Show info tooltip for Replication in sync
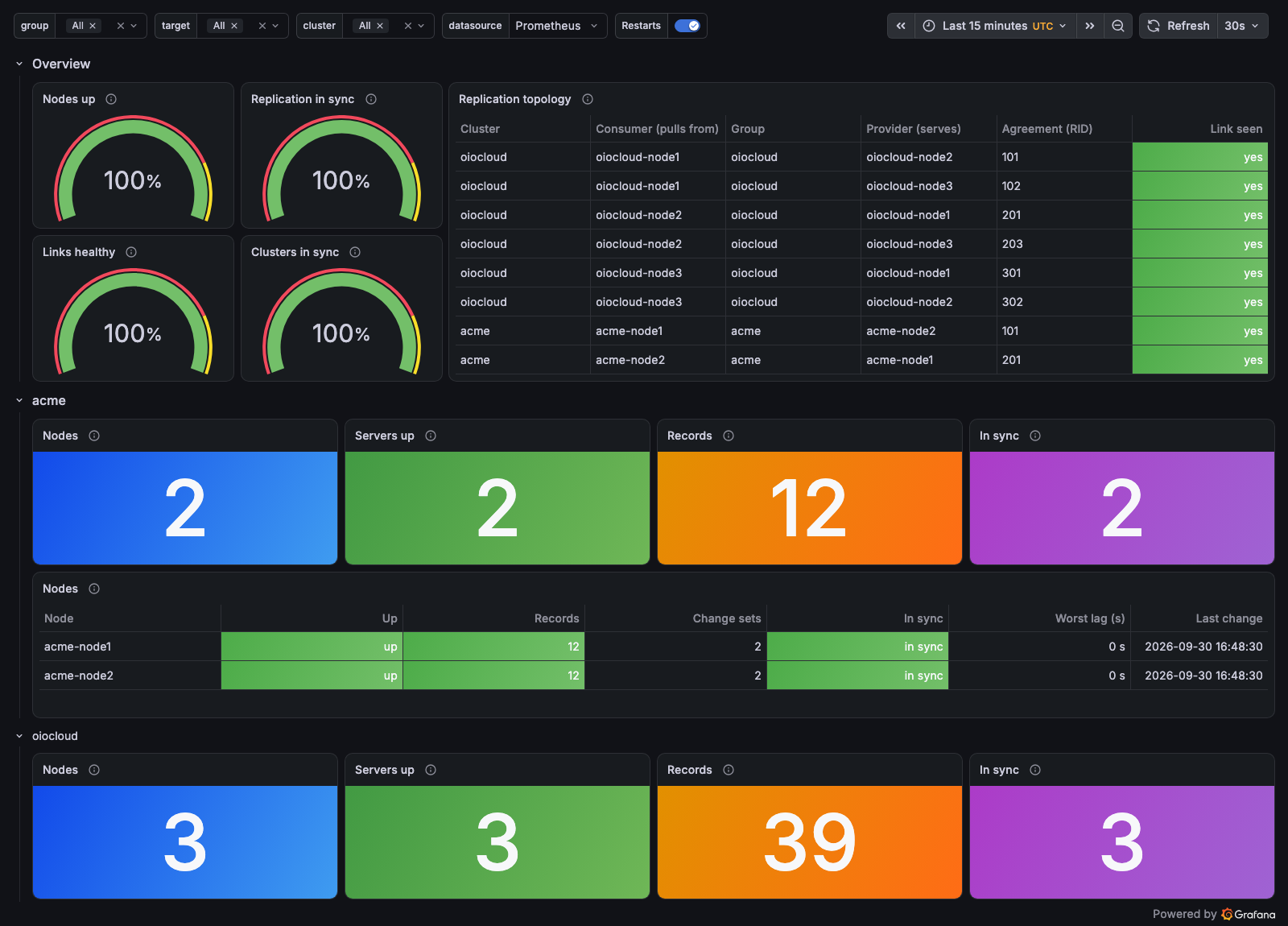This screenshot has width=1288, height=926. click(x=371, y=99)
